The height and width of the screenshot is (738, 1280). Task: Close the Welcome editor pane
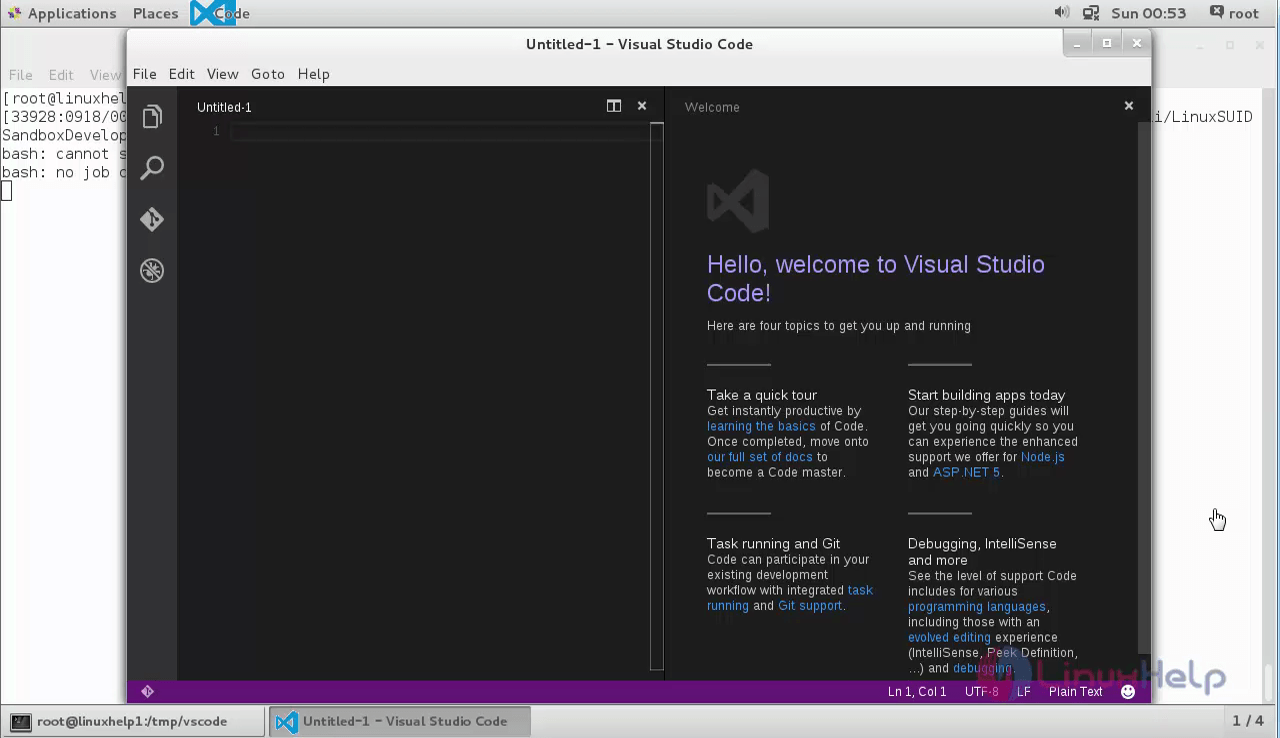pos(1129,106)
